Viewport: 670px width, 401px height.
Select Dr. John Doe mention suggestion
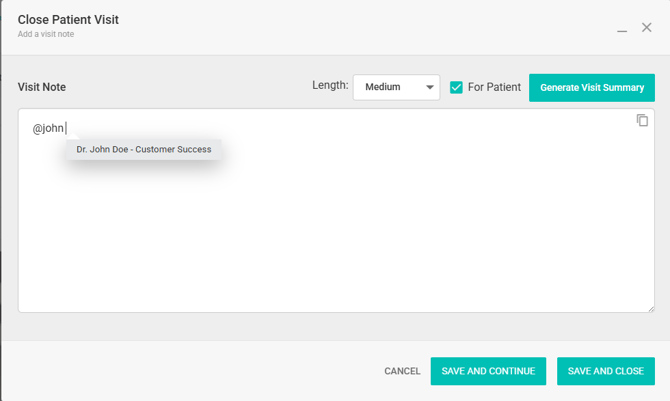[x=144, y=150]
